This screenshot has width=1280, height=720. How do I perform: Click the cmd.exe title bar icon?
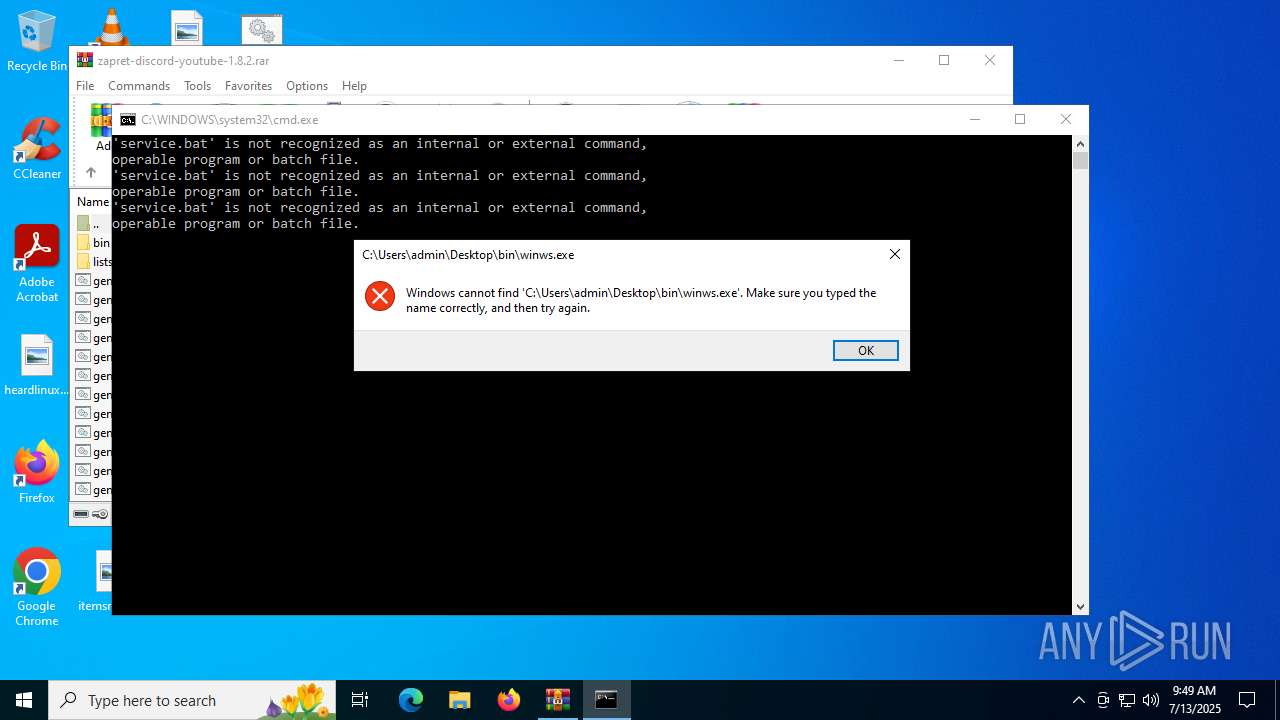128,120
